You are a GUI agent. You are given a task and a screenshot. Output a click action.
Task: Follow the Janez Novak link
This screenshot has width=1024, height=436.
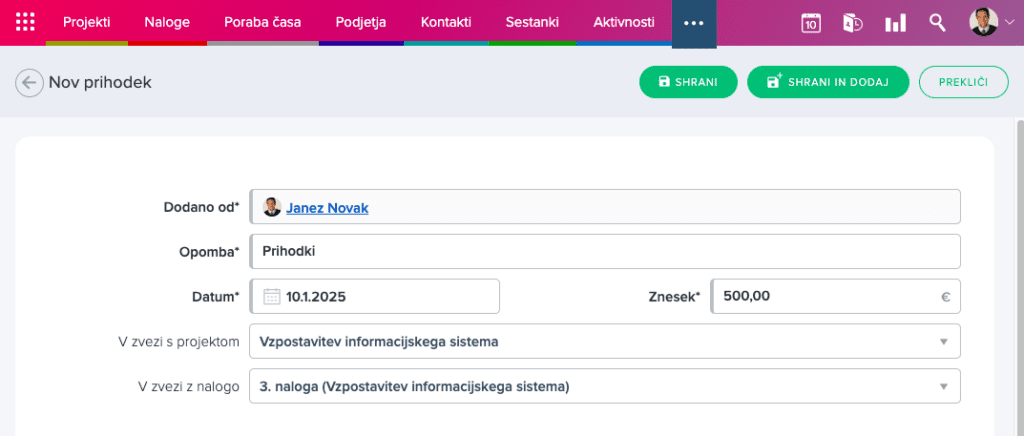(327, 208)
